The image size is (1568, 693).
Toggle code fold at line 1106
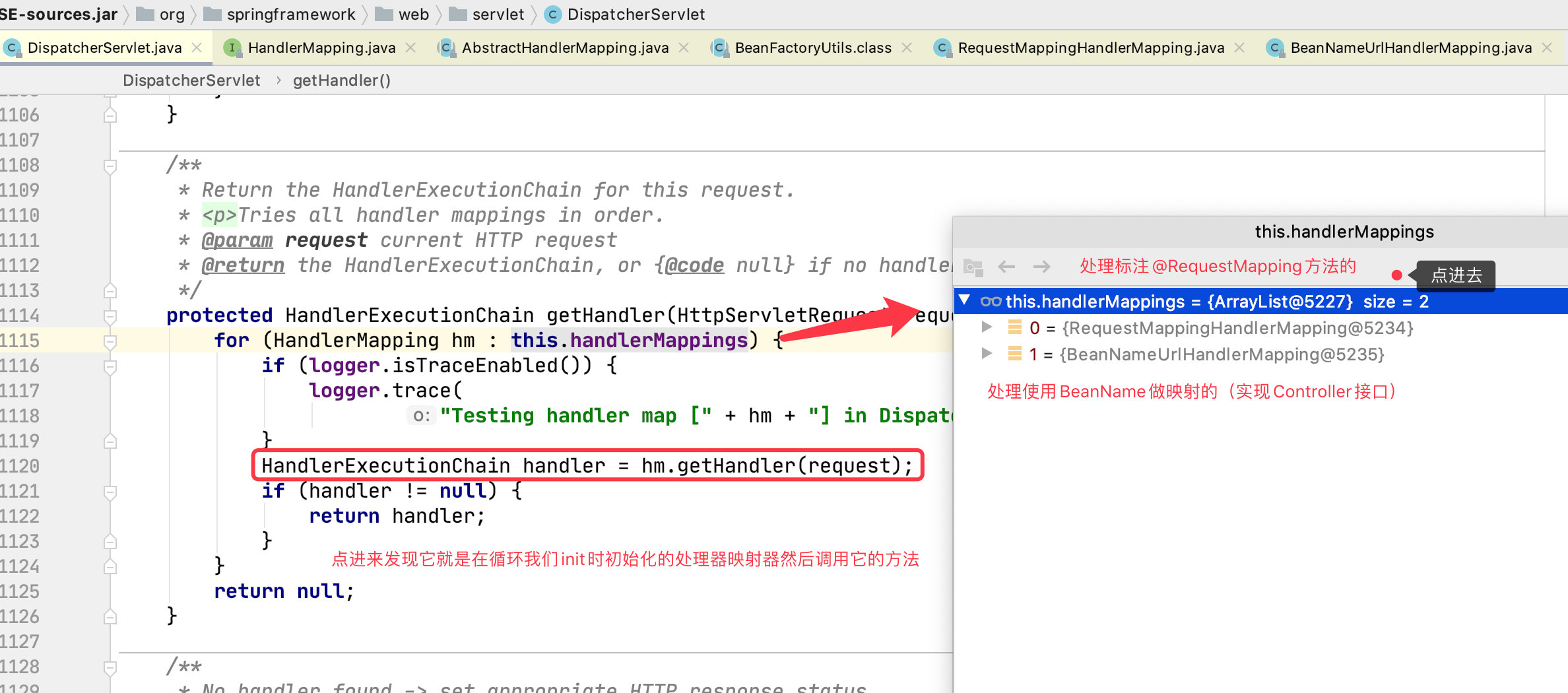click(x=110, y=115)
